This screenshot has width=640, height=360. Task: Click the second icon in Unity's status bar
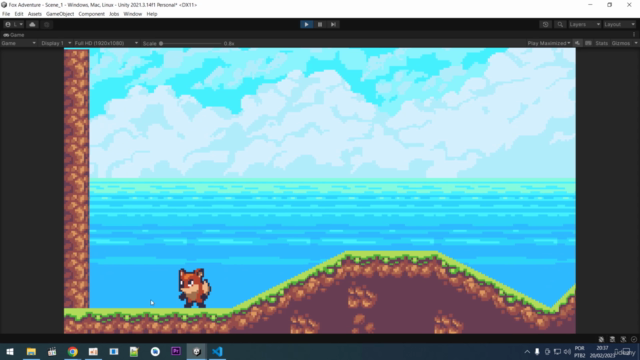pos(612,339)
